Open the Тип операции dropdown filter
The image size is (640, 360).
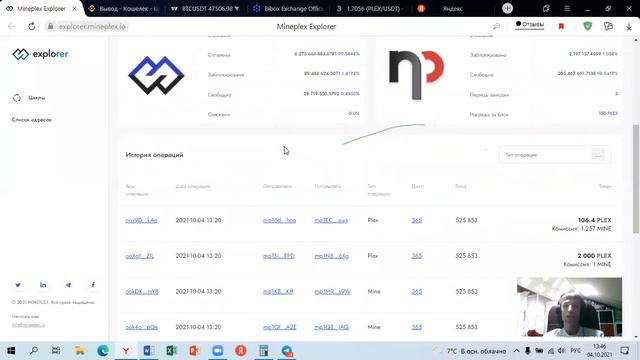555,155
